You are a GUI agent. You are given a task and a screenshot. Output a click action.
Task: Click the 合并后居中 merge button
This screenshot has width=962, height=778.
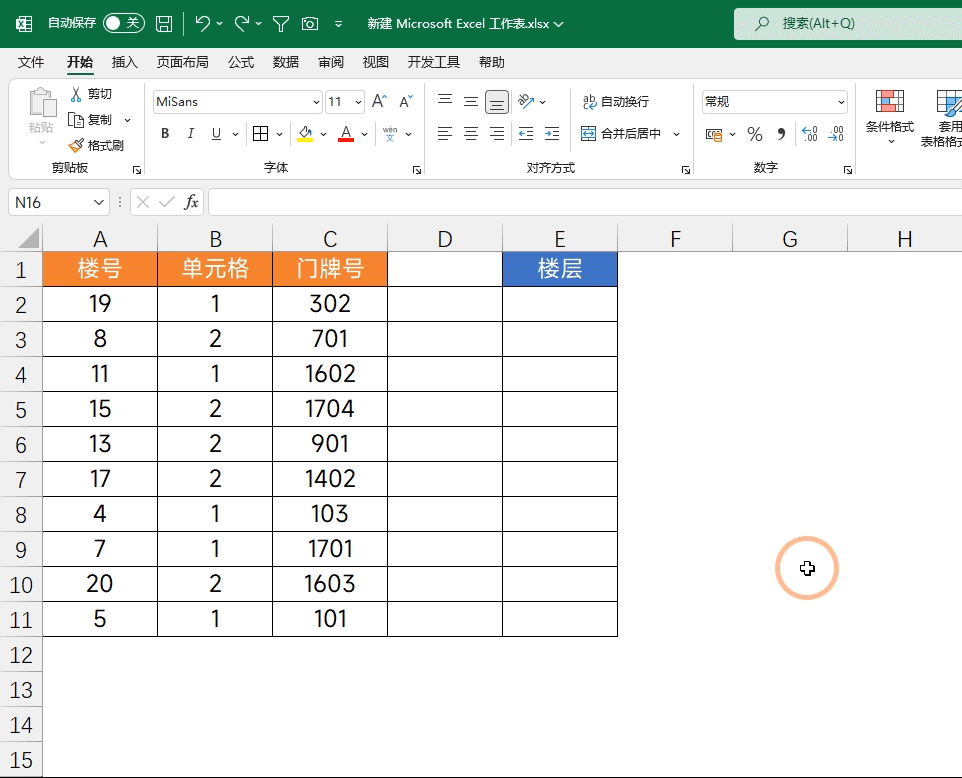point(621,134)
